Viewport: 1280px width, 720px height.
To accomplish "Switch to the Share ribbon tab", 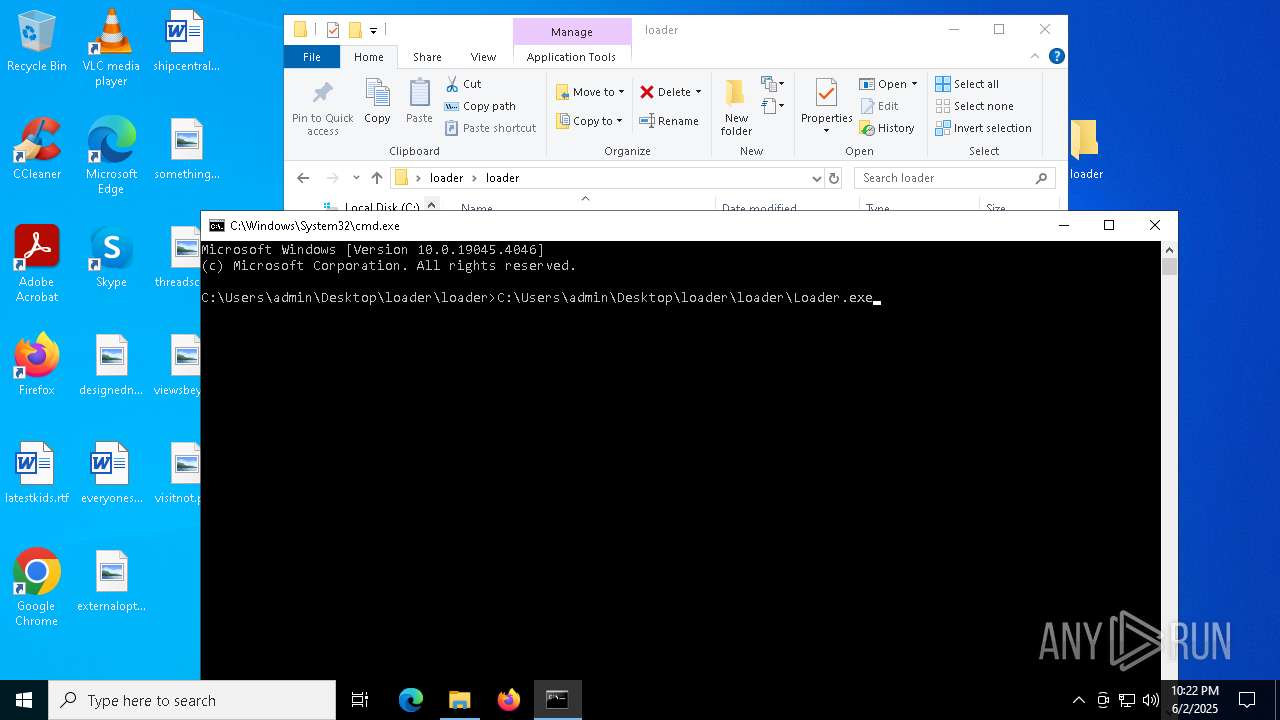I will 427,57.
